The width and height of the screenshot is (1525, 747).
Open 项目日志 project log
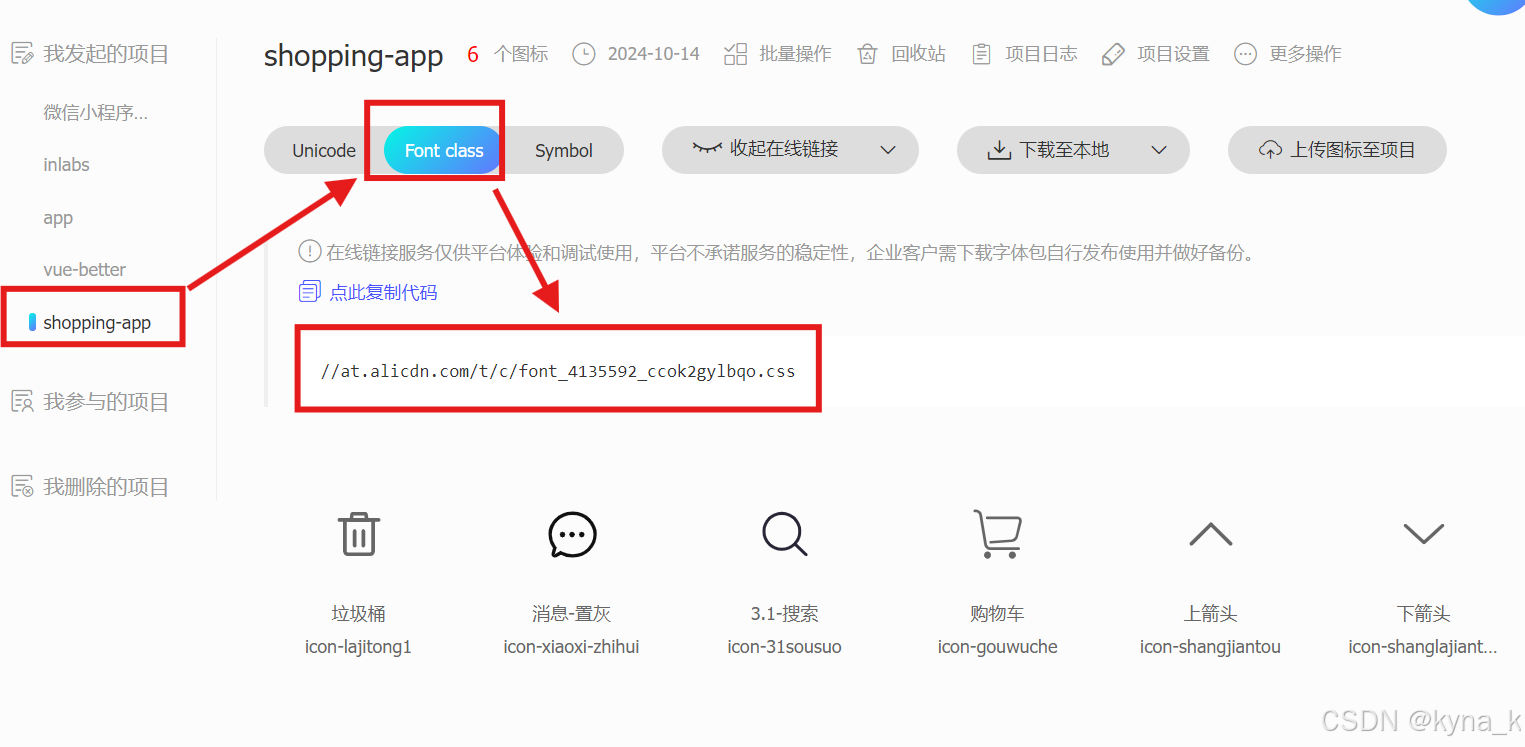click(1041, 54)
